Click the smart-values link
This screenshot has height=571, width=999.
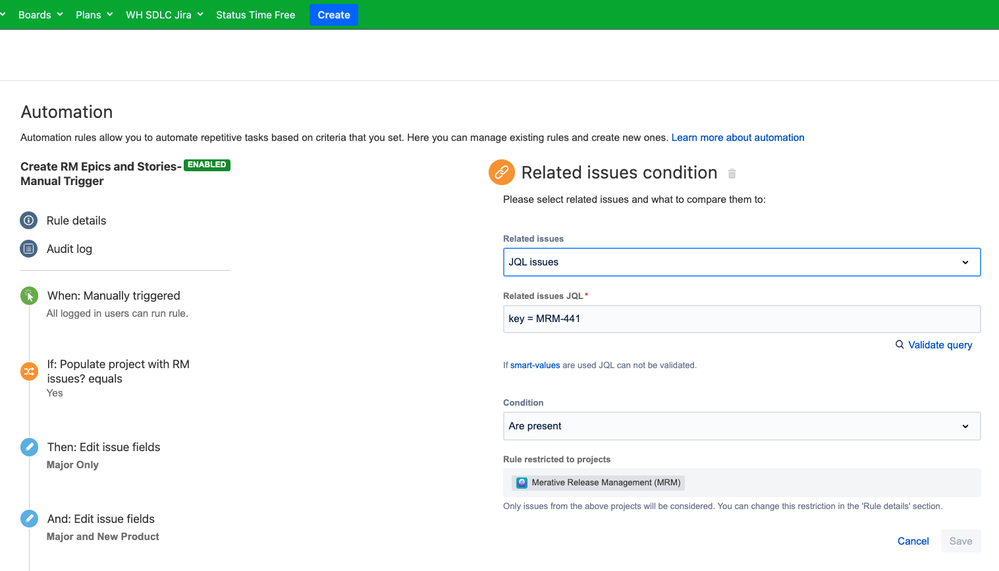pyautogui.click(x=535, y=365)
